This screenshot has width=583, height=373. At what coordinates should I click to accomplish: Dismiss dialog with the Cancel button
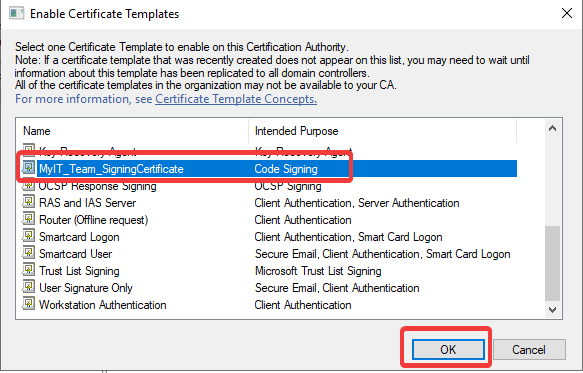pos(529,350)
